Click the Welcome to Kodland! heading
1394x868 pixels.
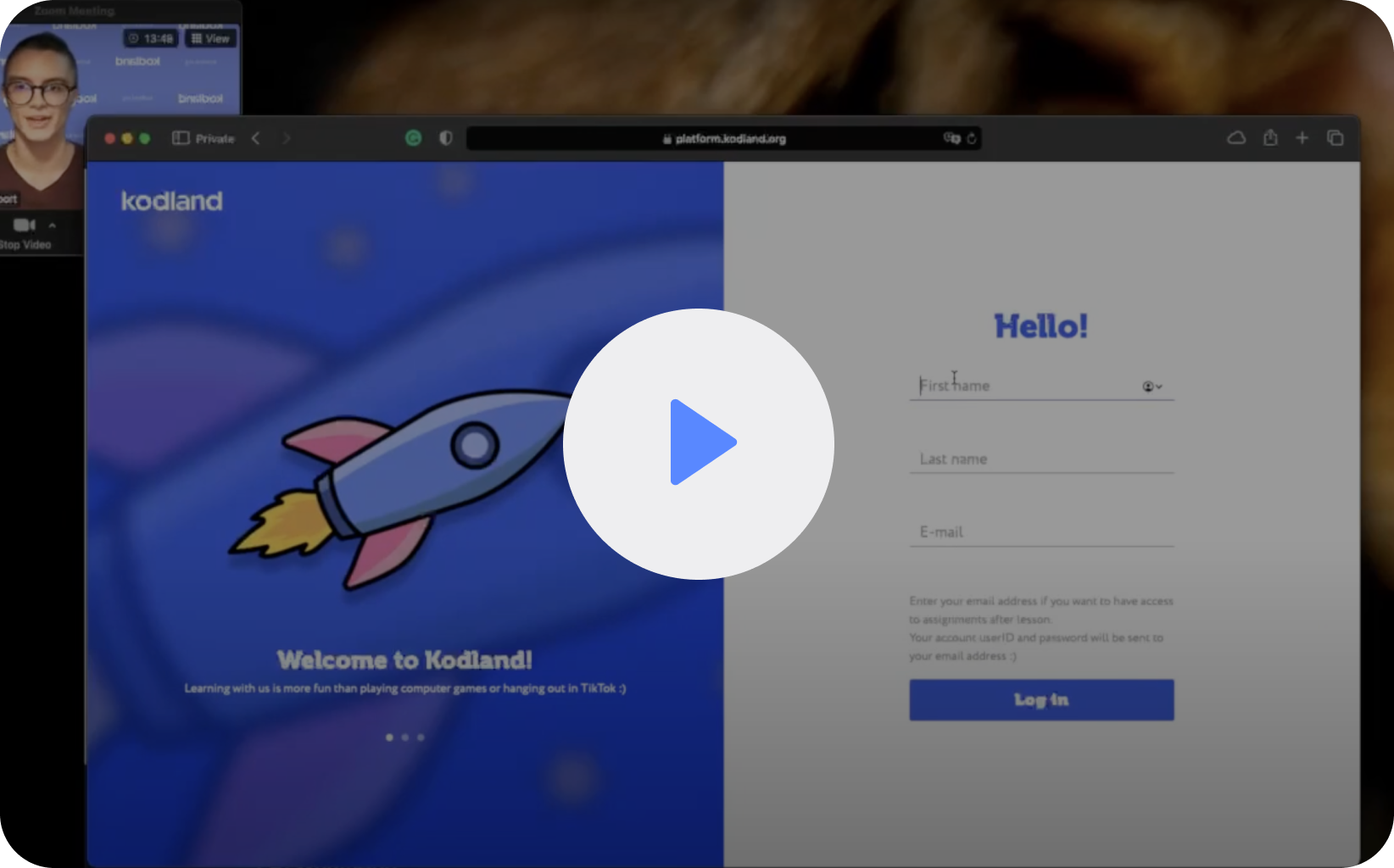click(405, 659)
